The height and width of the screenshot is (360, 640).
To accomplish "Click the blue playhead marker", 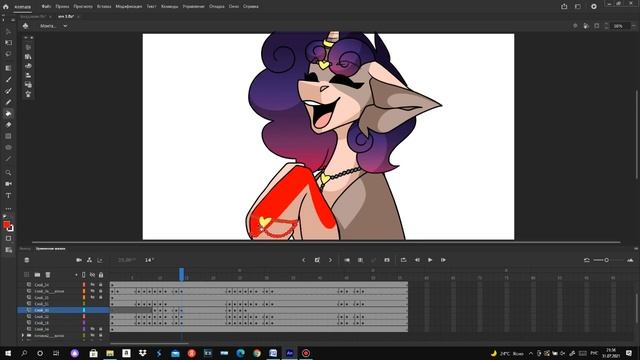I will [x=182, y=274].
